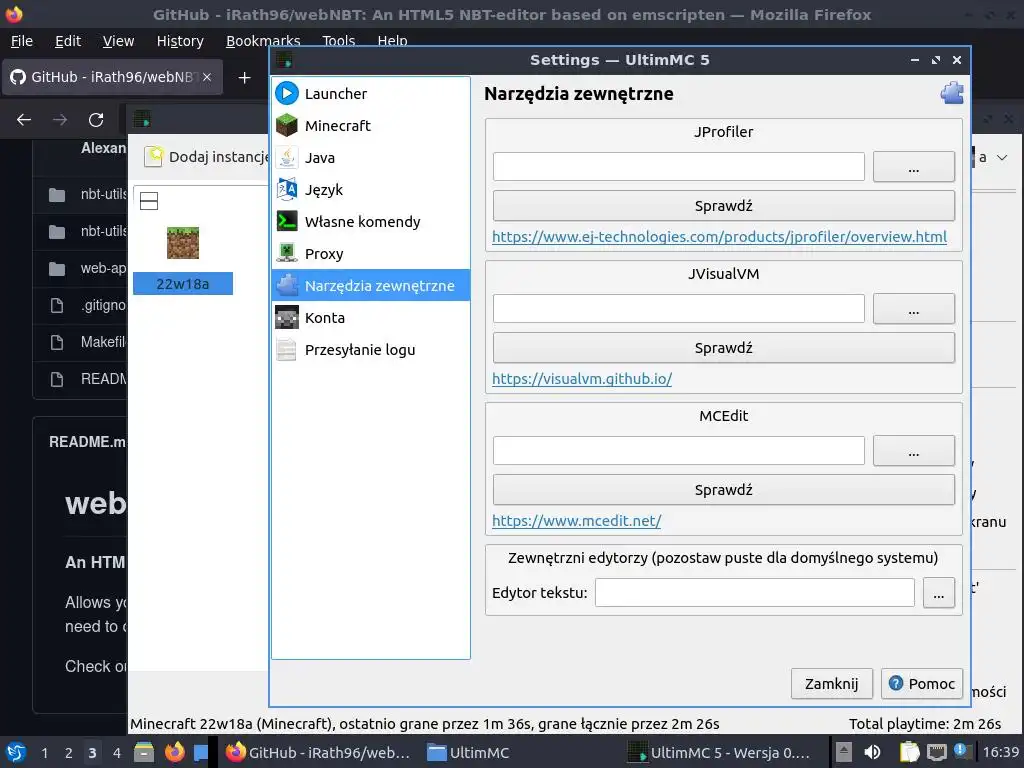Browse for the MCEdit path

pos(913,451)
